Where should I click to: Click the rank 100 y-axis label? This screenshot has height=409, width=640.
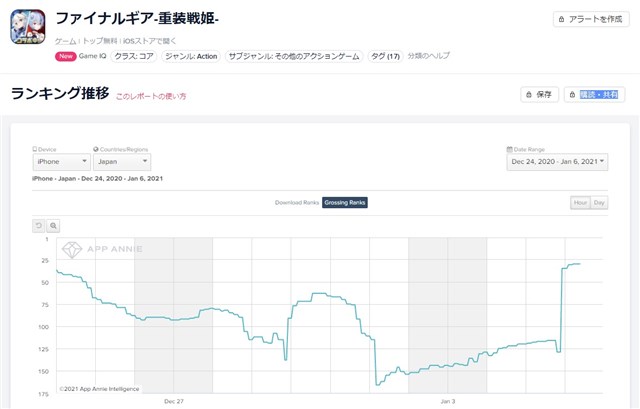pyautogui.click(x=43, y=327)
